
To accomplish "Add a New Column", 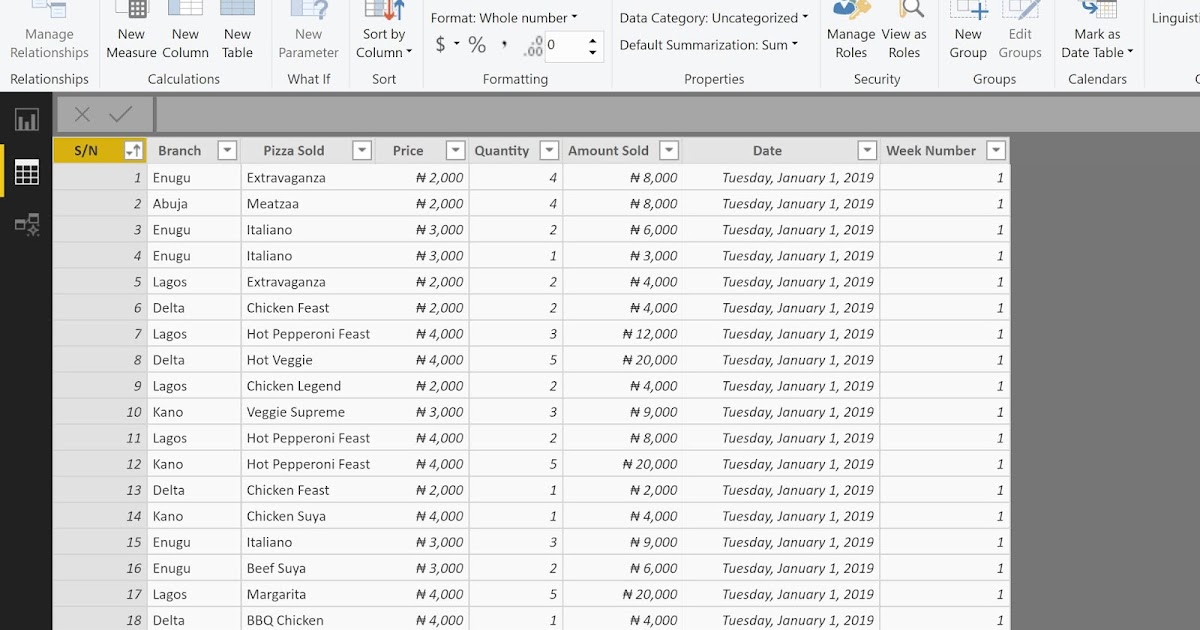I will (x=185, y=32).
